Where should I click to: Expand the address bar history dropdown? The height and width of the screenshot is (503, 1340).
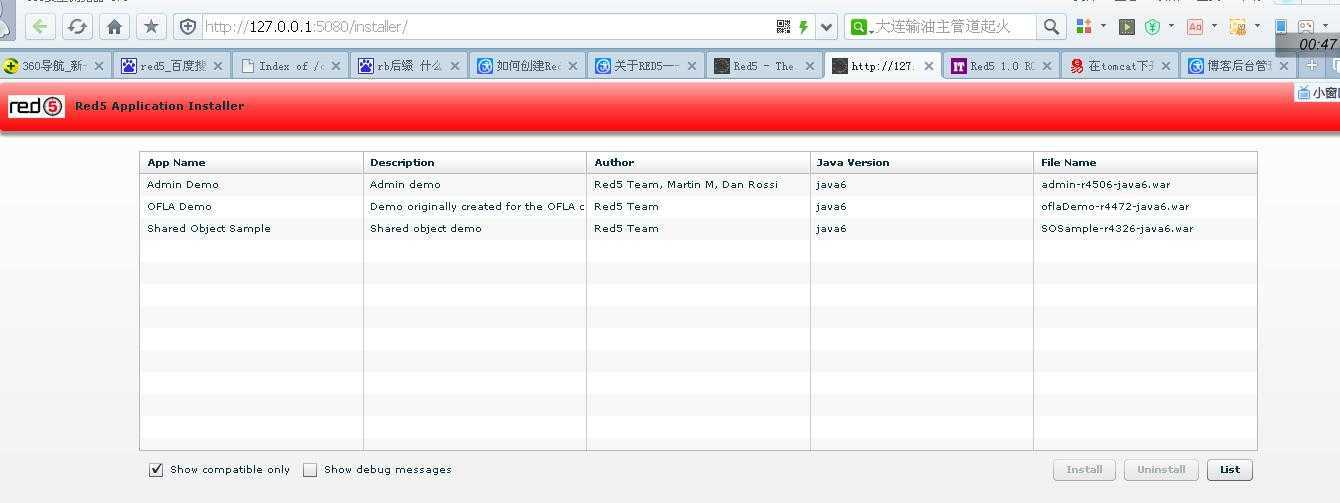coord(827,27)
